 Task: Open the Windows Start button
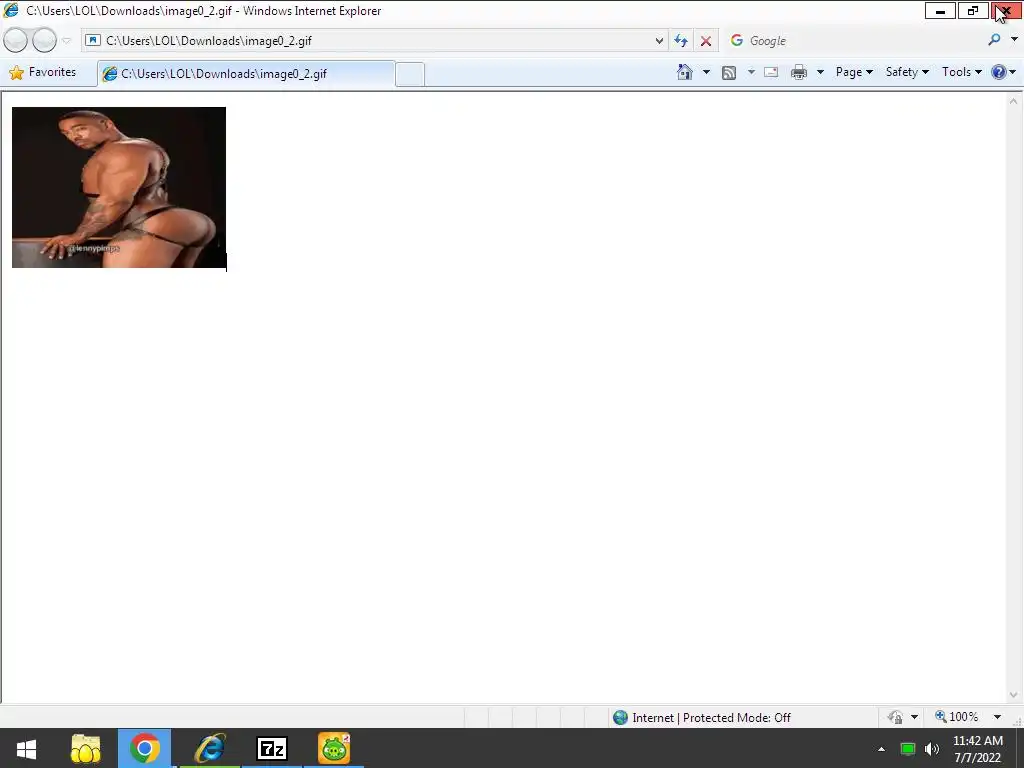[26, 748]
